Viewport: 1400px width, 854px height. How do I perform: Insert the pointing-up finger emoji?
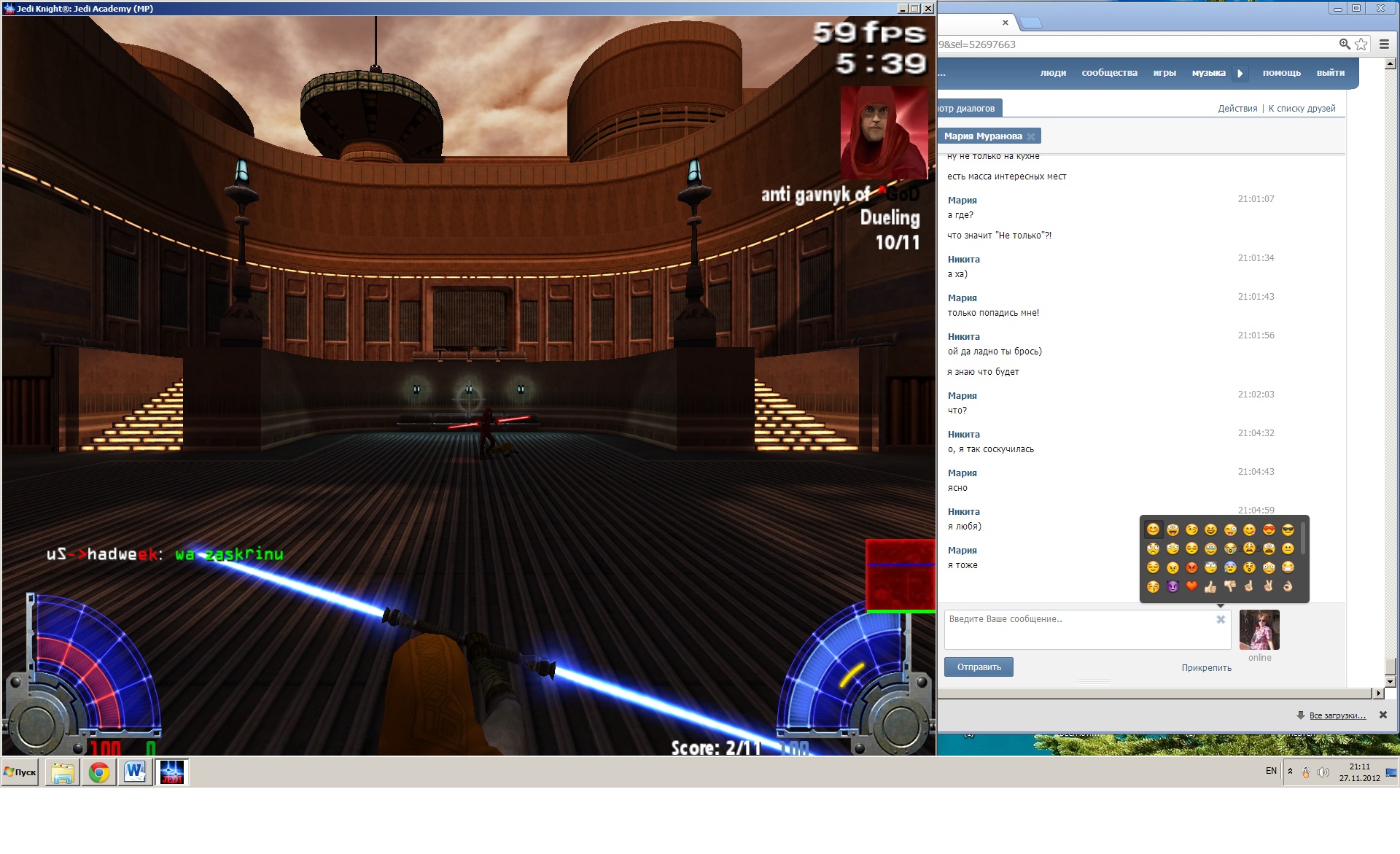[1249, 586]
